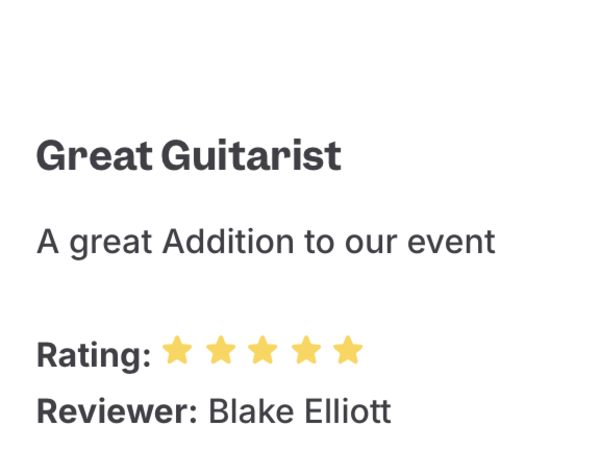Click the word Great in the heading
Viewport: 600px width, 450px height.
click(x=94, y=155)
